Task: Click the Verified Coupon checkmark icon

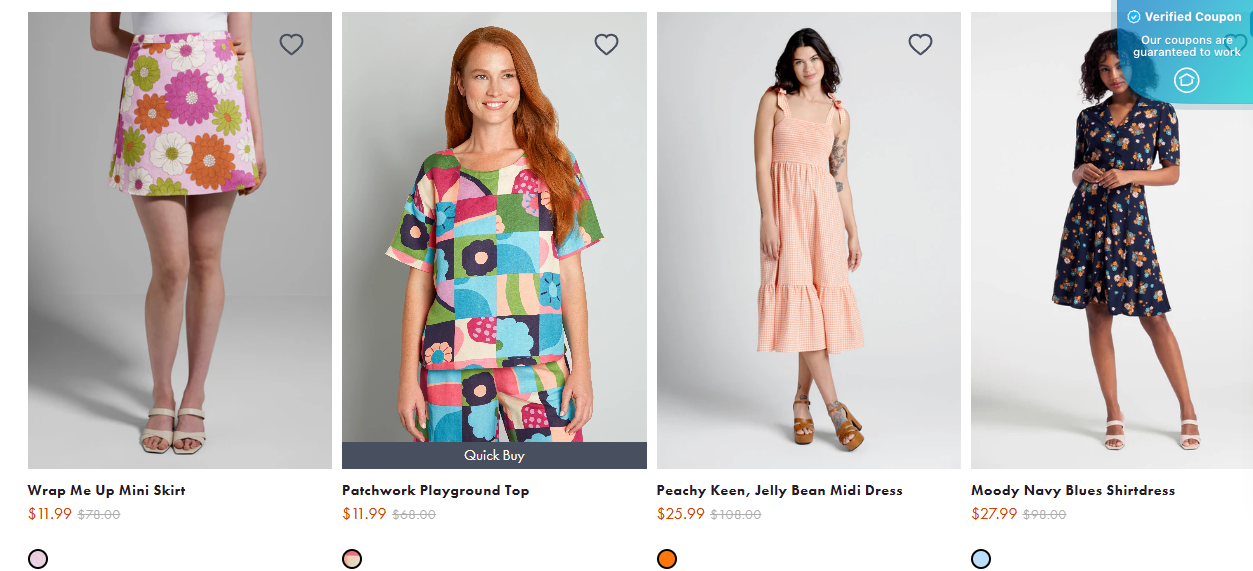Action: 1134,17
